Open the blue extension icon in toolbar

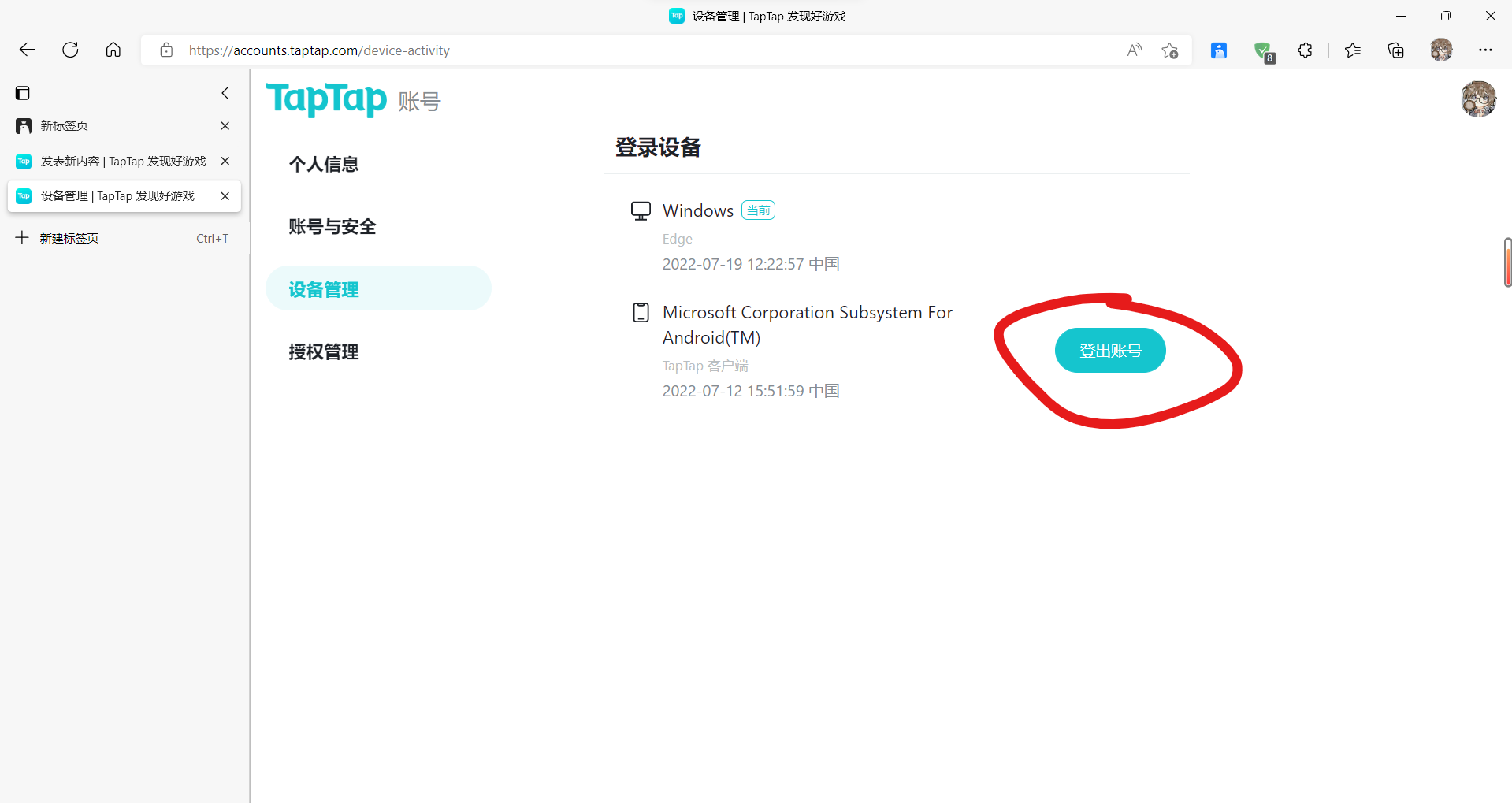click(x=1219, y=50)
